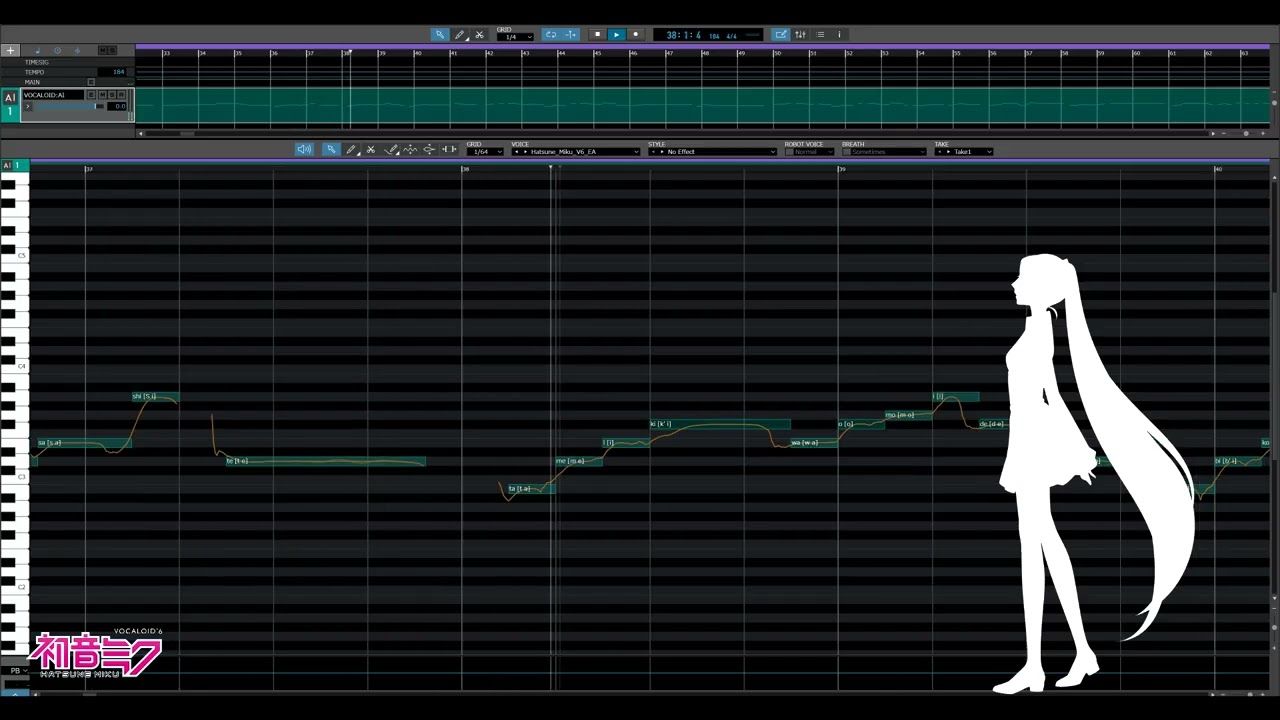
Task: Toggle the editor panel view icon
Action: point(781,34)
